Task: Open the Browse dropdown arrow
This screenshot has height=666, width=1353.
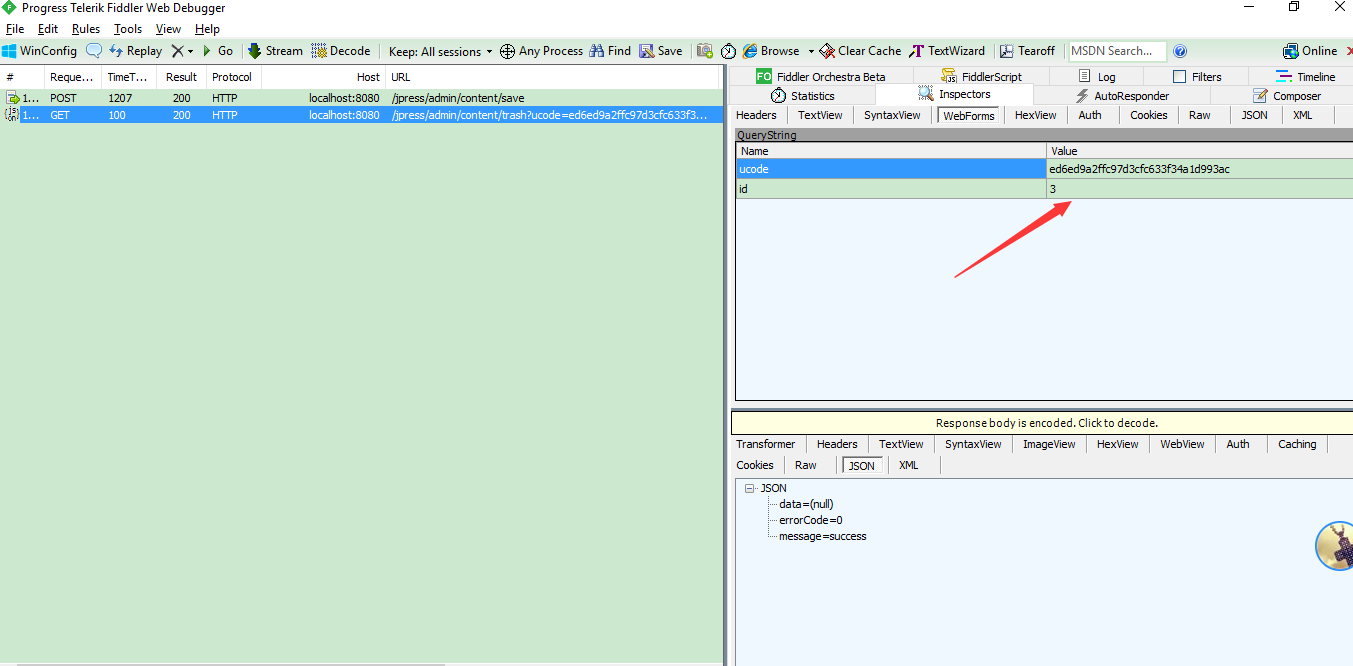Action: 811,51
